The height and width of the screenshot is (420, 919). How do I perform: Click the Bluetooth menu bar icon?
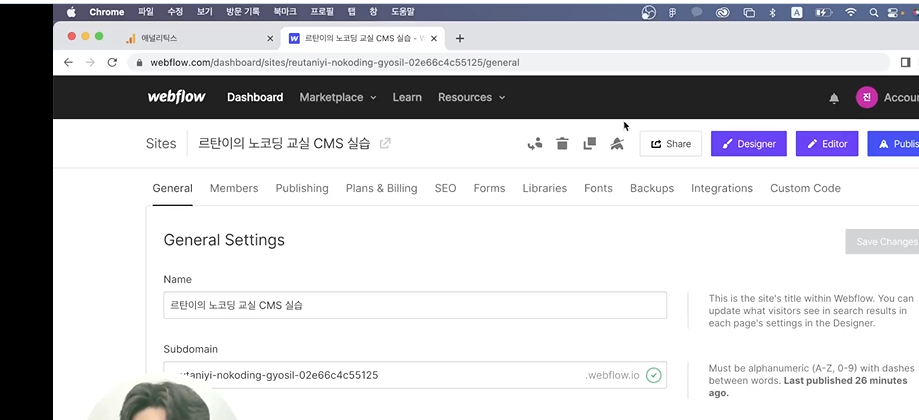[772, 12]
